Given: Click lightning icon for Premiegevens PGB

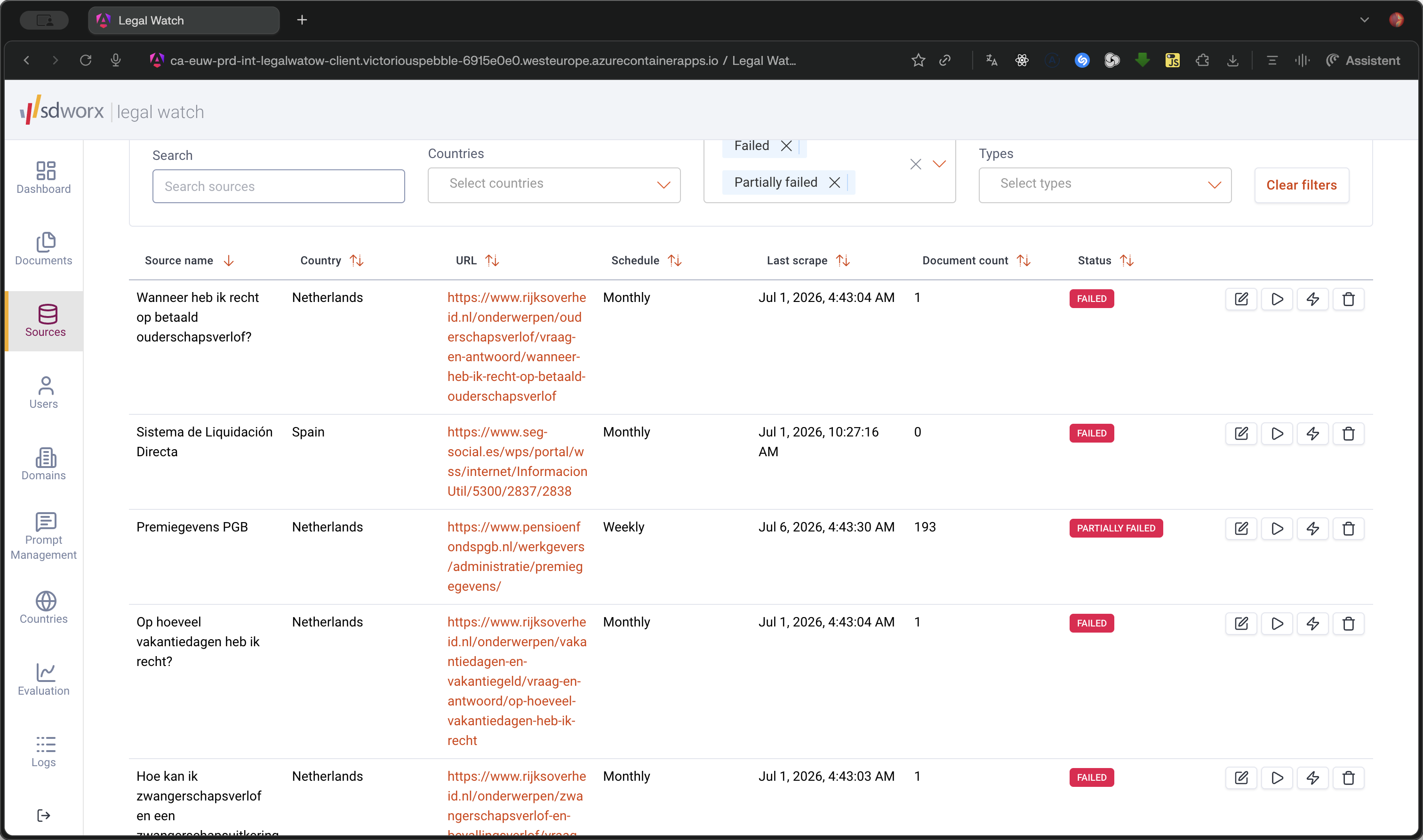Looking at the screenshot, I should [x=1312, y=529].
